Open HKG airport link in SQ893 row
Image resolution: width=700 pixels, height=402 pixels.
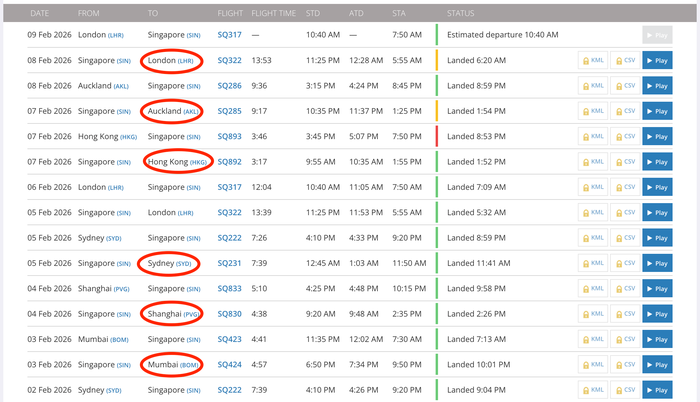point(129,137)
